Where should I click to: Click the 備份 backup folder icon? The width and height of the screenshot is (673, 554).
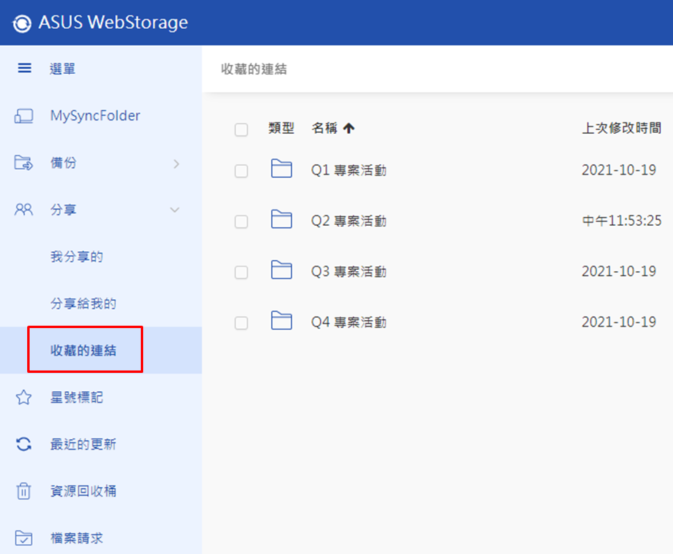click(24, 163)
